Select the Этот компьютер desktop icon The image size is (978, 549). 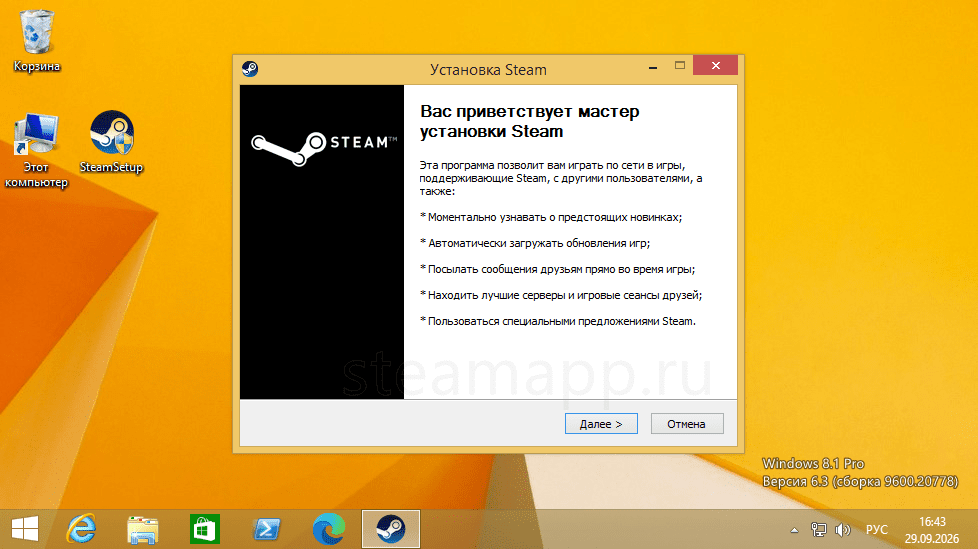pos(36,151)
